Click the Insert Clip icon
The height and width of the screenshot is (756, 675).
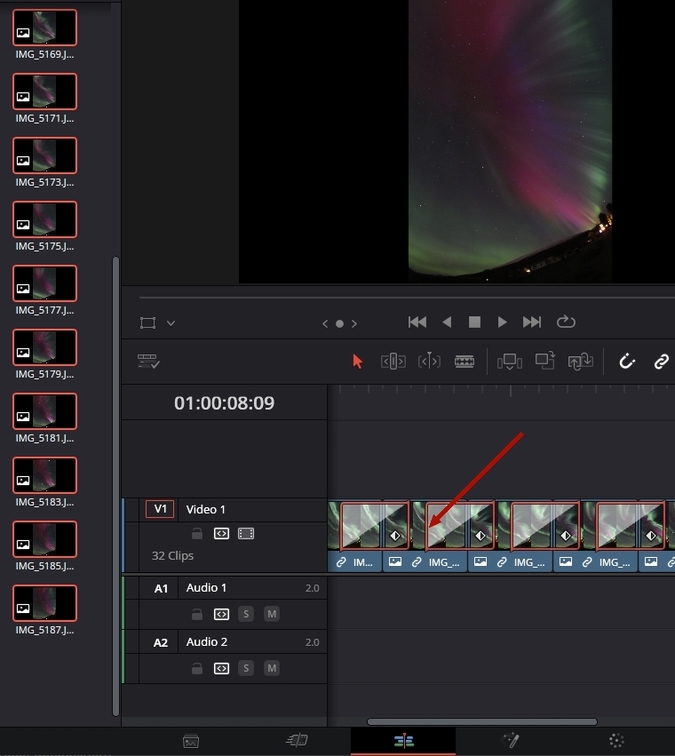click(510, 362)
